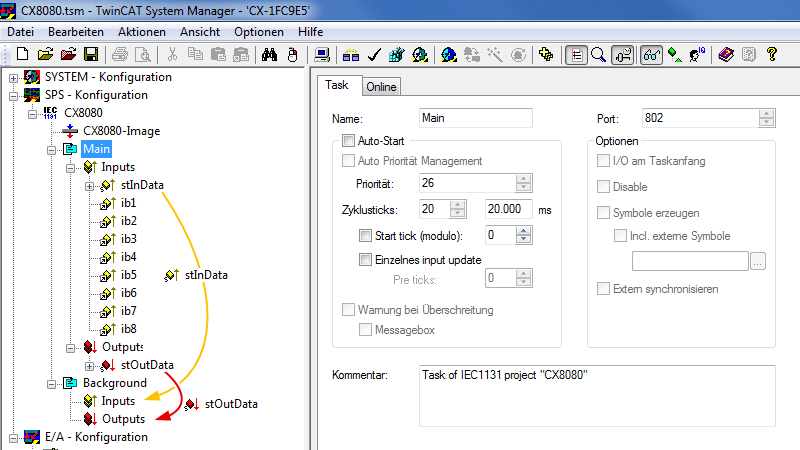The image size is (800, 450).
Task: Click the binoculars Find icon
Action: click(269, 54)
